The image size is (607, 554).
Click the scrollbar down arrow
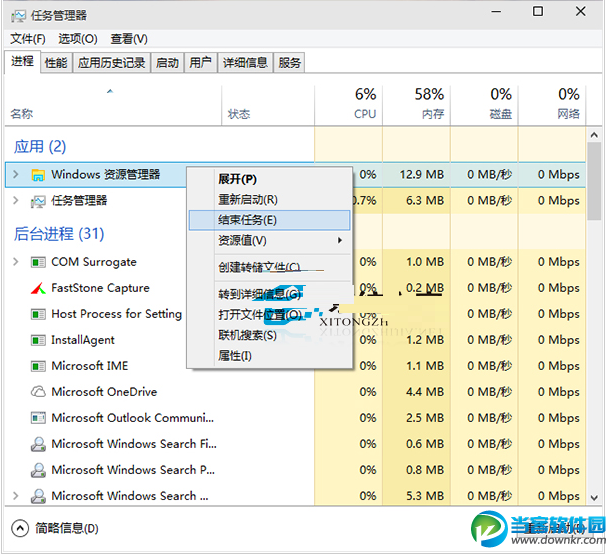click(x=594, y=497)
